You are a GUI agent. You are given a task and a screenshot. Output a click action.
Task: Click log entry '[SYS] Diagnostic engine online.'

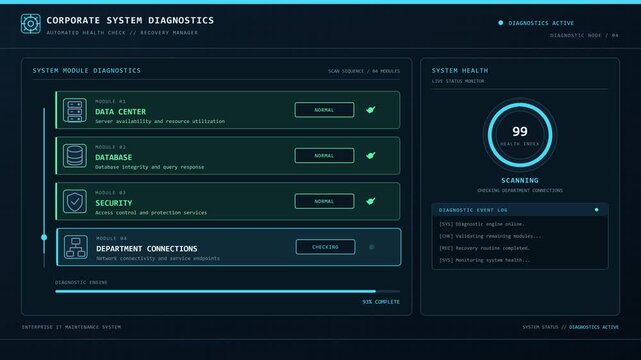(x=482, y=224)
